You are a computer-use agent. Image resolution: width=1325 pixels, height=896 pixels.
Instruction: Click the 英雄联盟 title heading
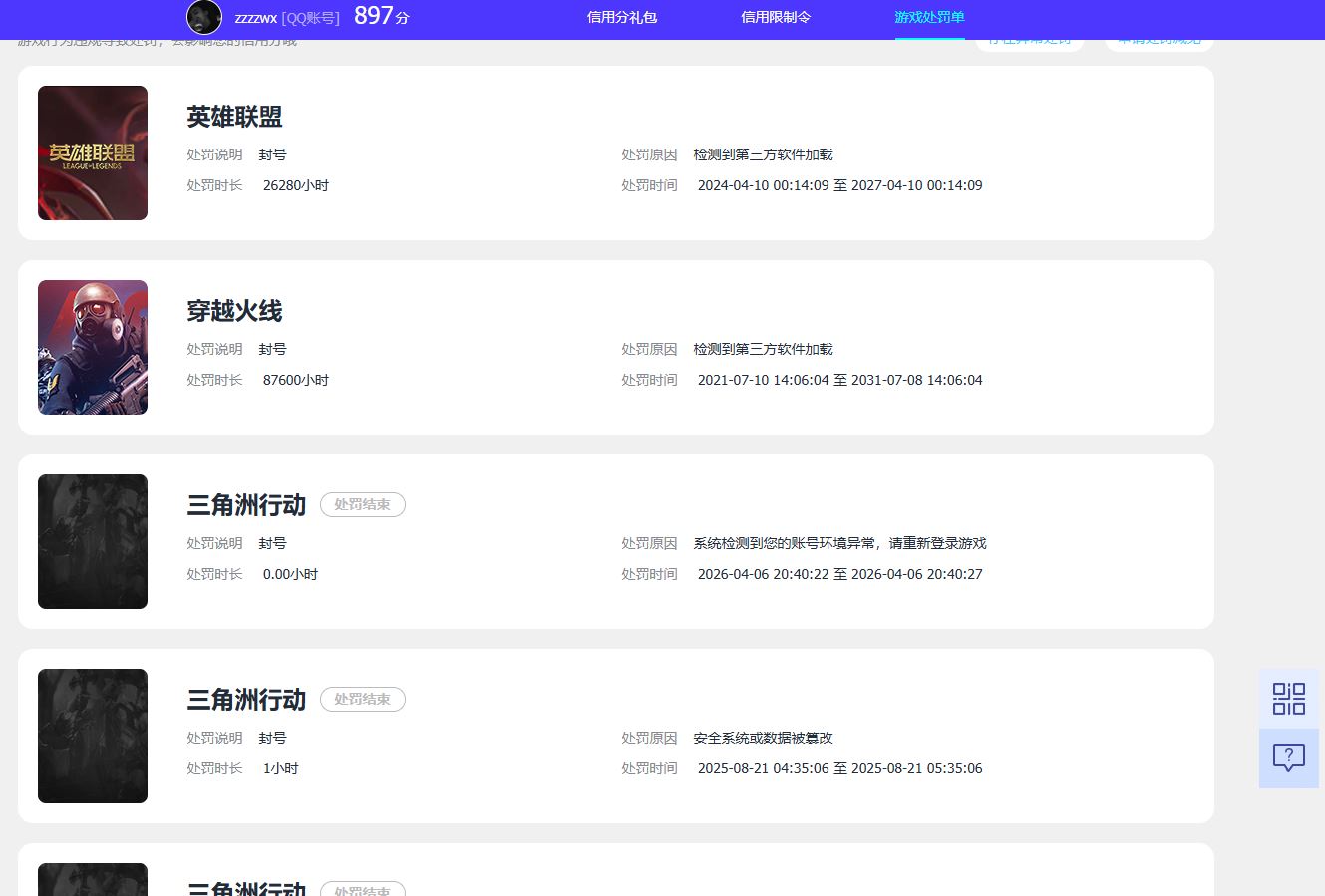click(234, 117)
